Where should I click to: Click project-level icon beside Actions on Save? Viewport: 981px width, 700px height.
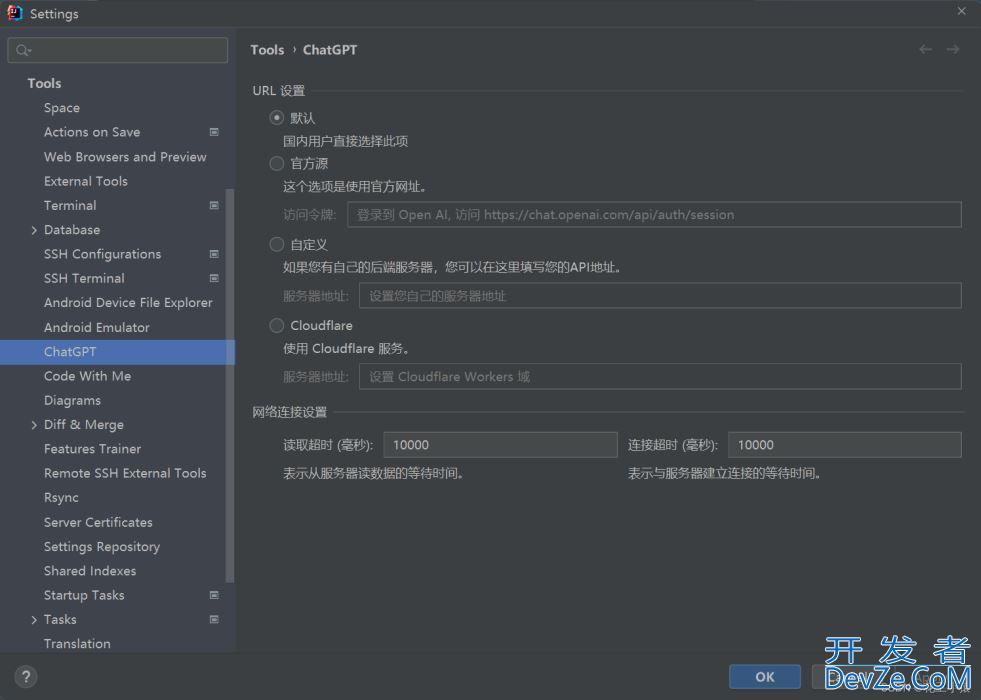214,132
